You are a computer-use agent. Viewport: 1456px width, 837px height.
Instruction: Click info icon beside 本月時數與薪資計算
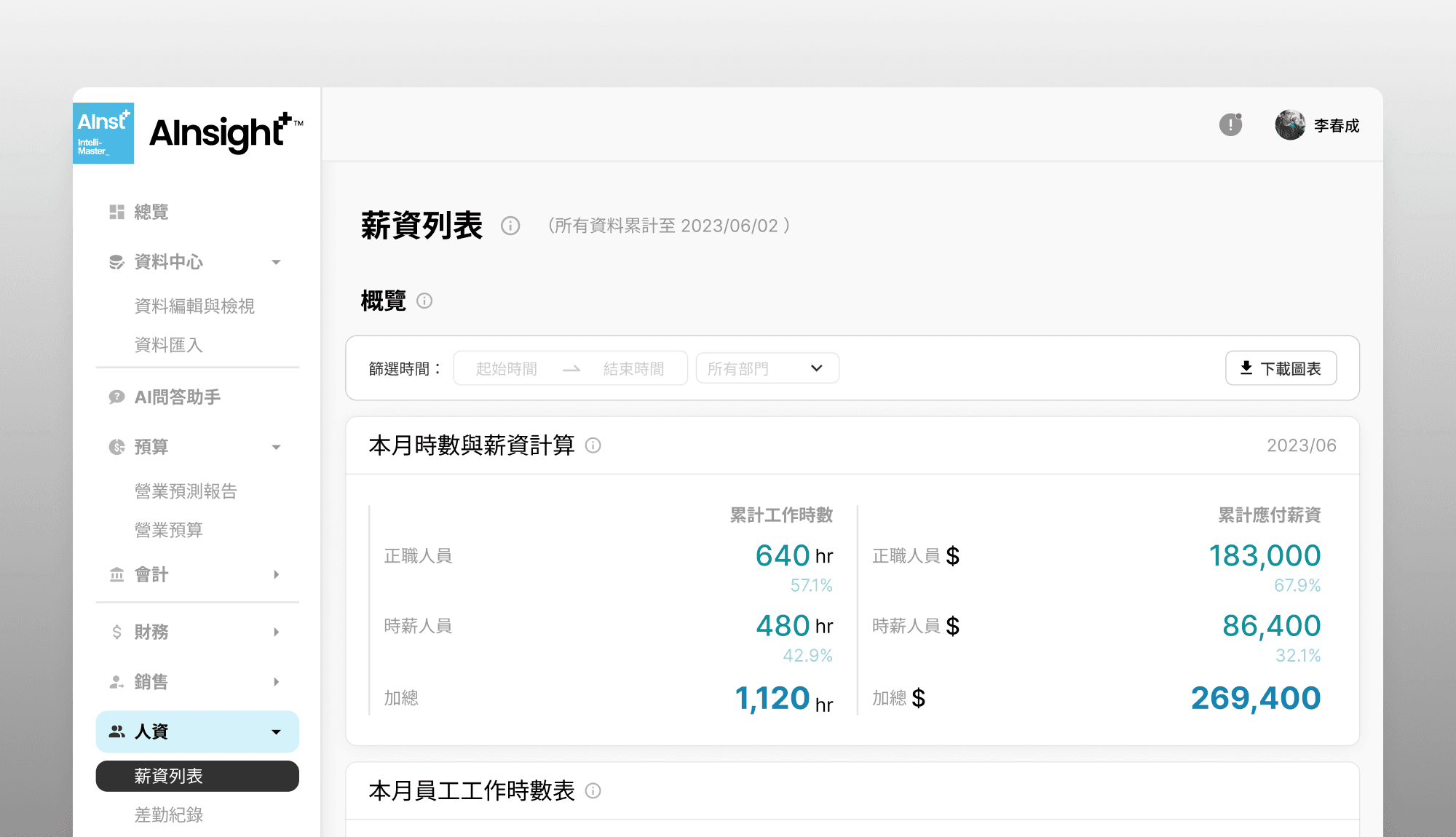coord(593,445)
